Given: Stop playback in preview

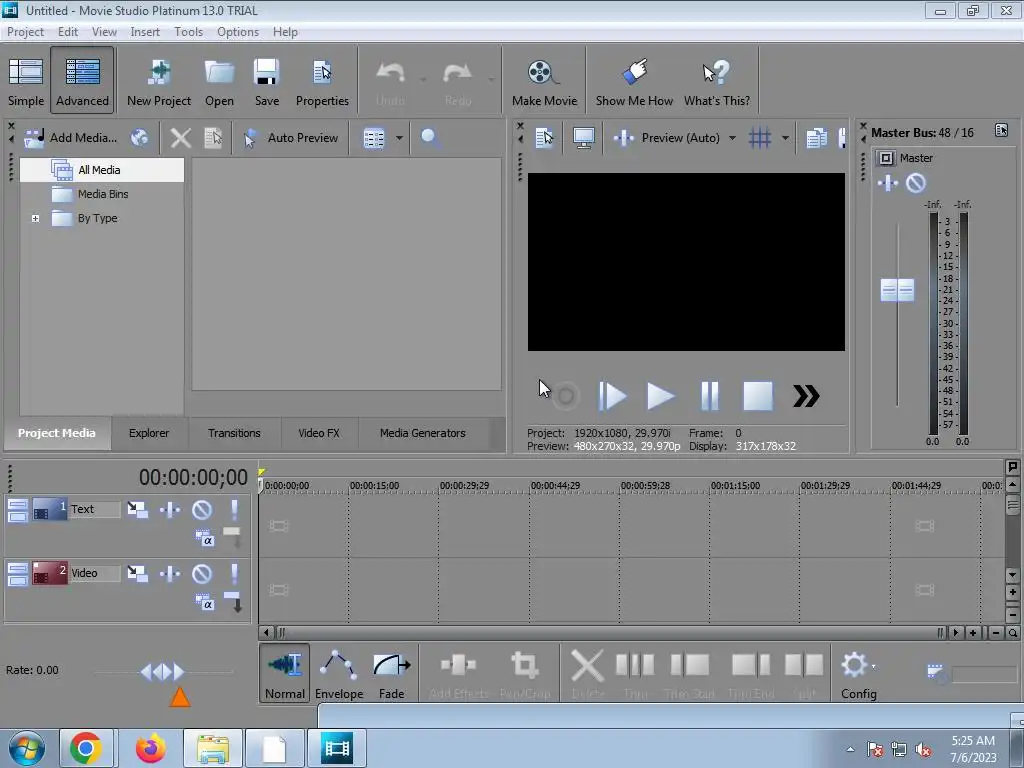Looking at the screenshot, I should pos(758,396).
